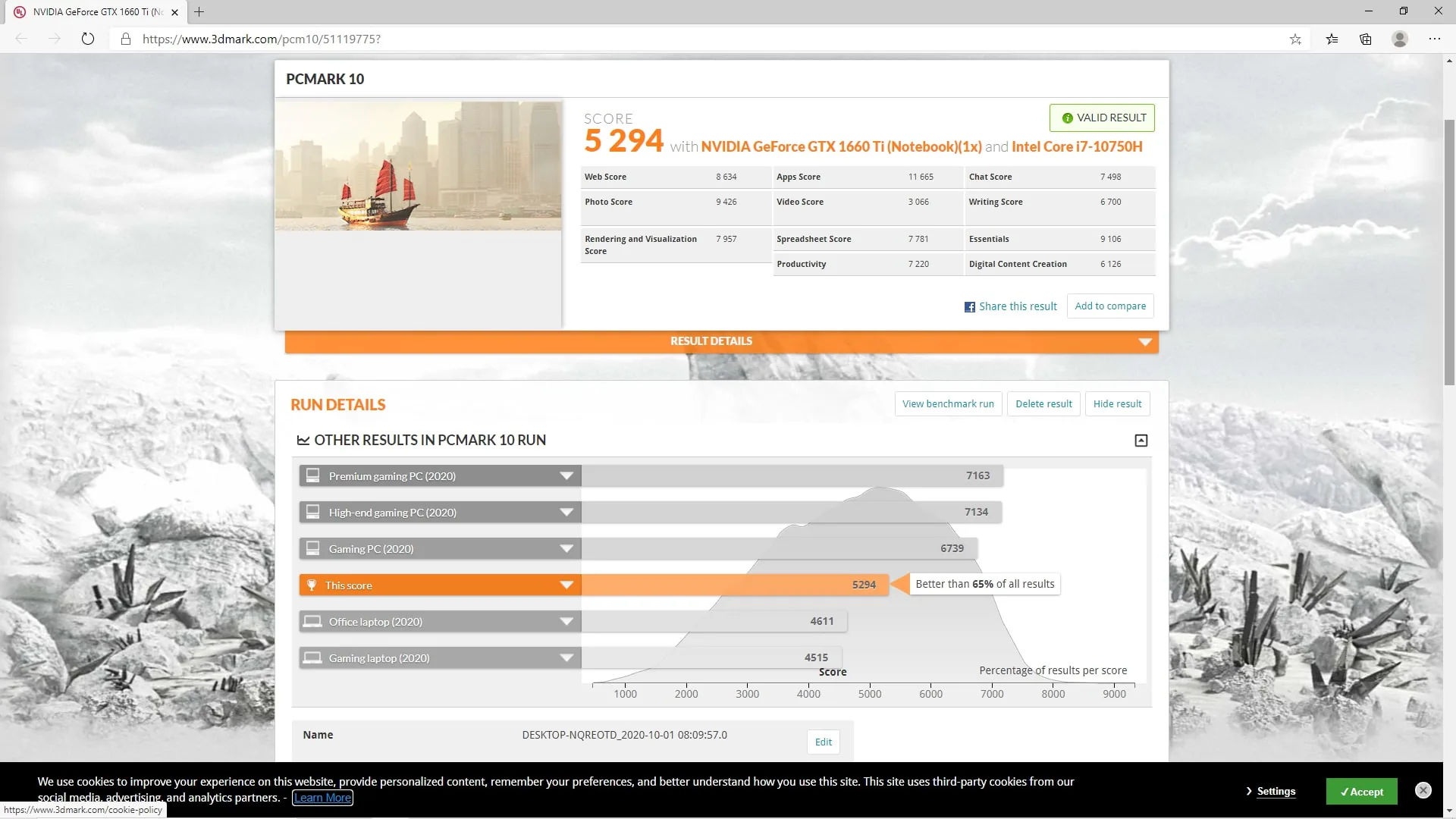This screenshot has height=819, width=1456.
Task: Open a new browser tab
Action: tap(199, 12)
